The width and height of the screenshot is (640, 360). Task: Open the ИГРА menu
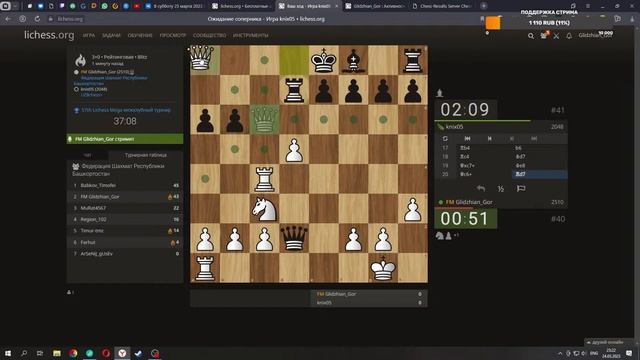coord(89,36)
